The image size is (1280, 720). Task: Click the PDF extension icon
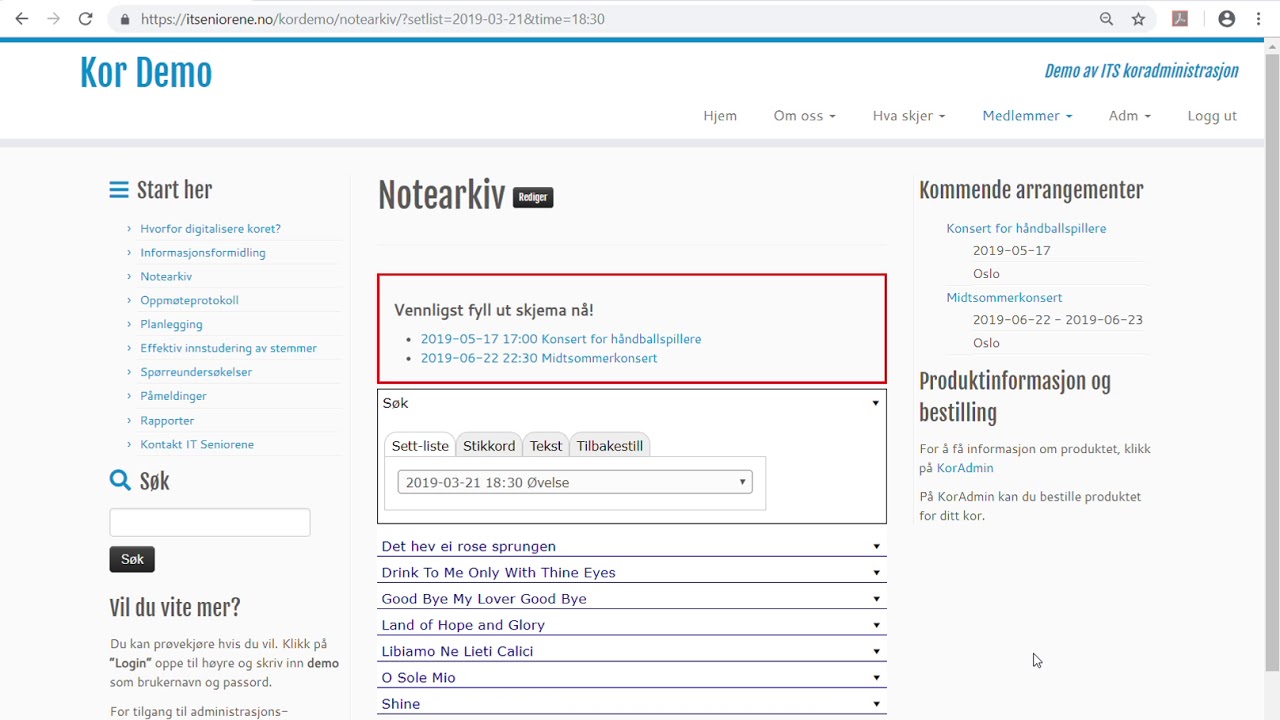pos(1180,19)
